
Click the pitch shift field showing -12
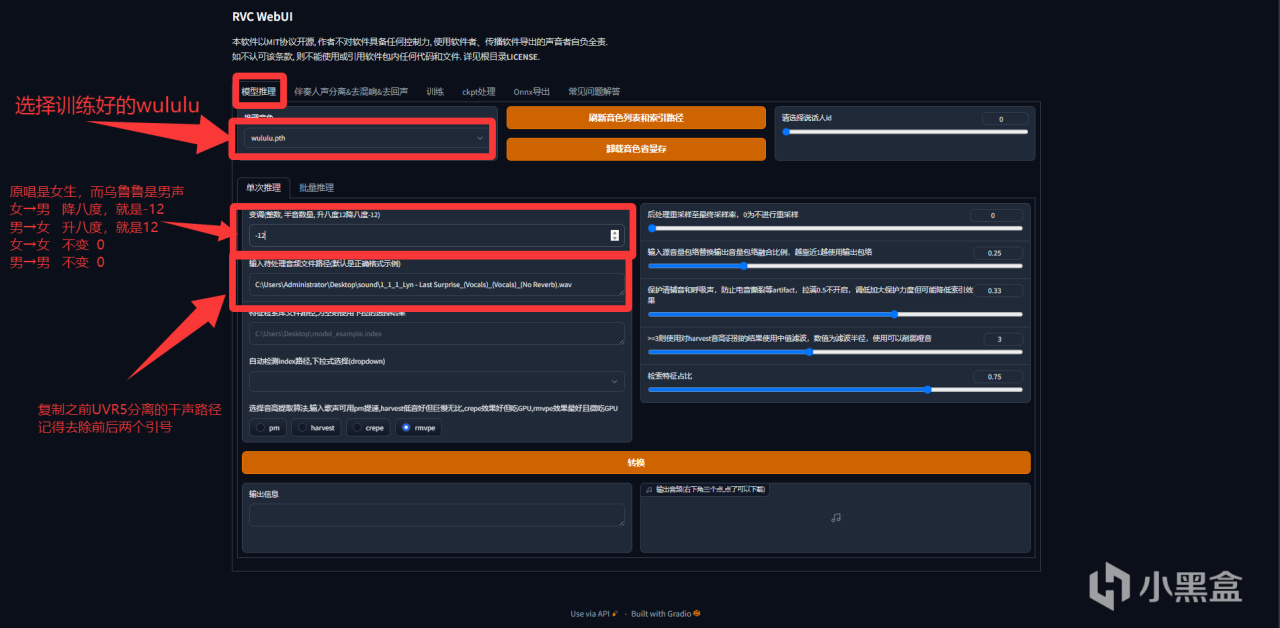pyautogui.click(x=436, y=235)
